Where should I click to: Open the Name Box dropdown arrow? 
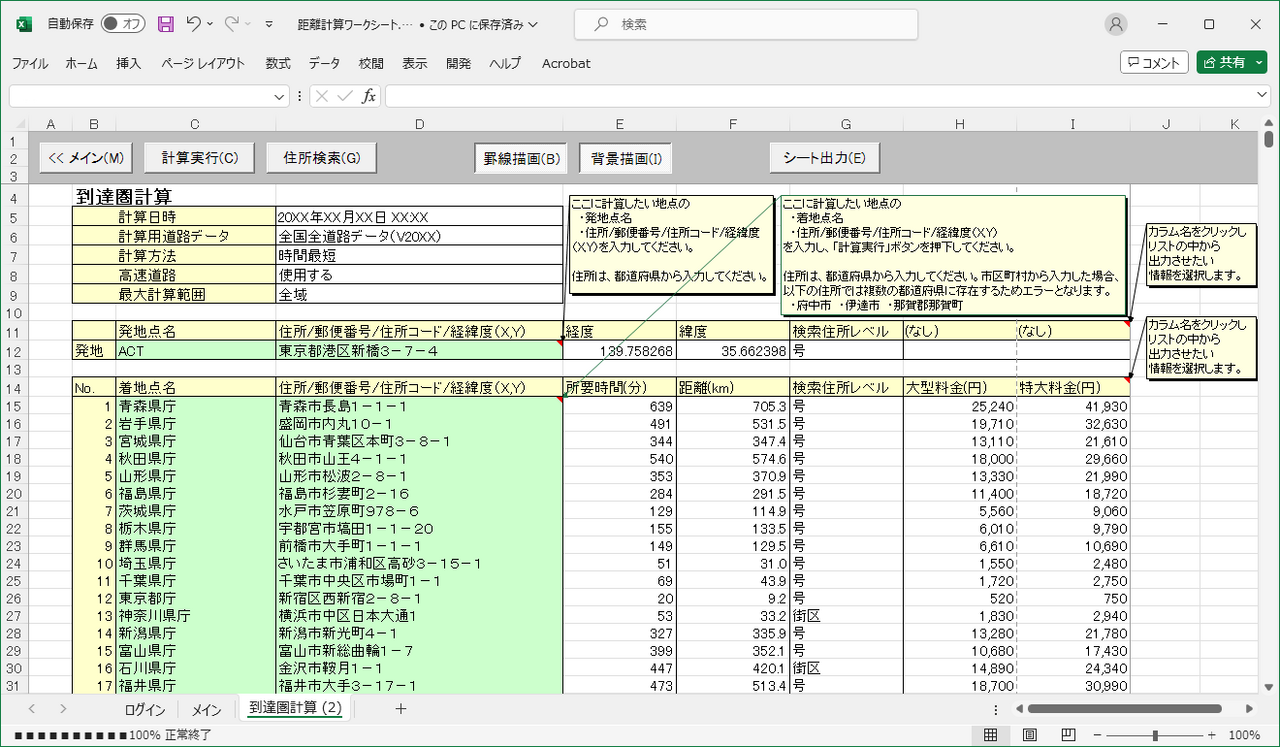point(279,96)
